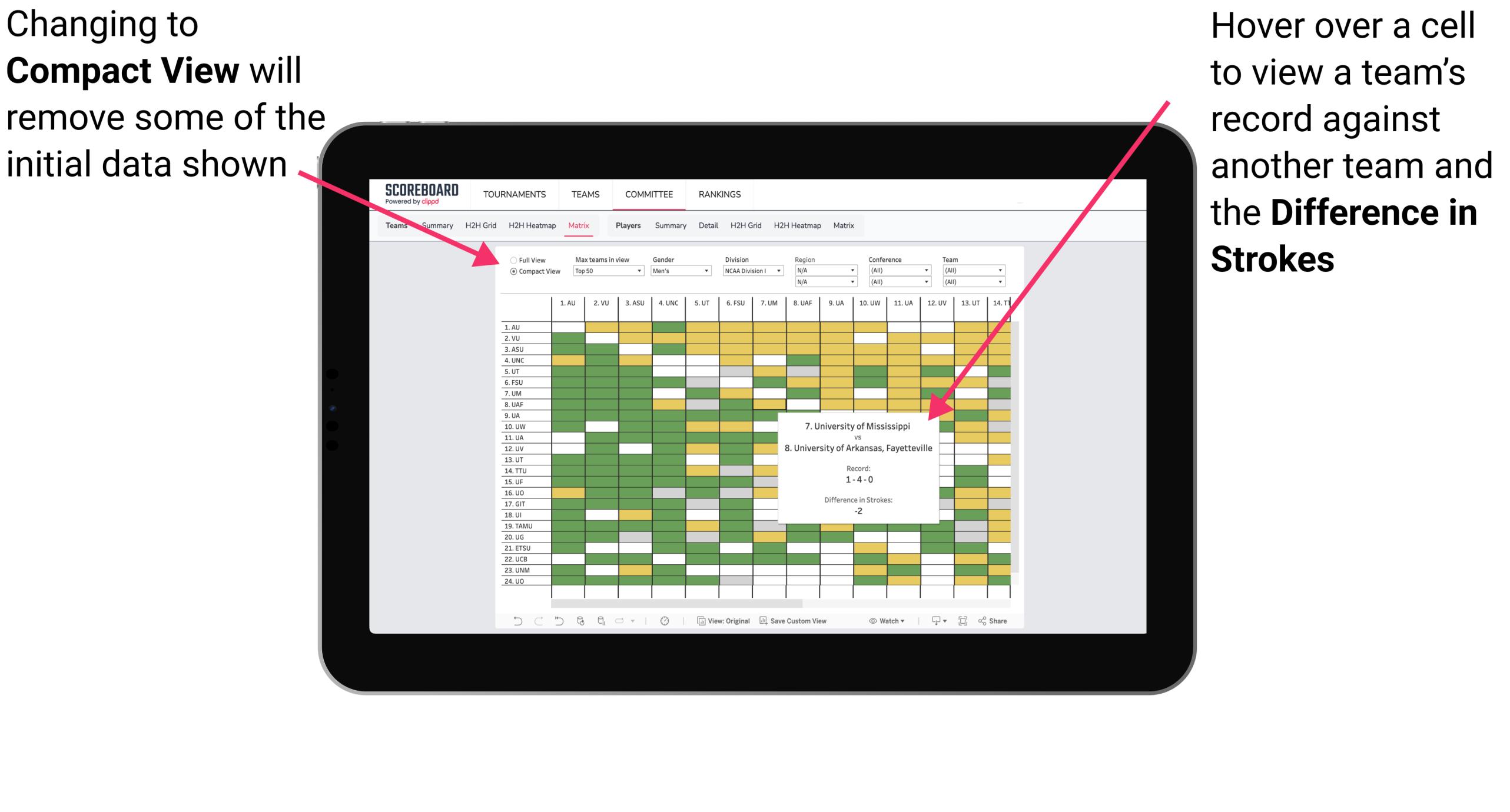Viewport: 1510px width, 812px height.
Task: Select the H2H Heatmap tab
Action: coord(555,226)
